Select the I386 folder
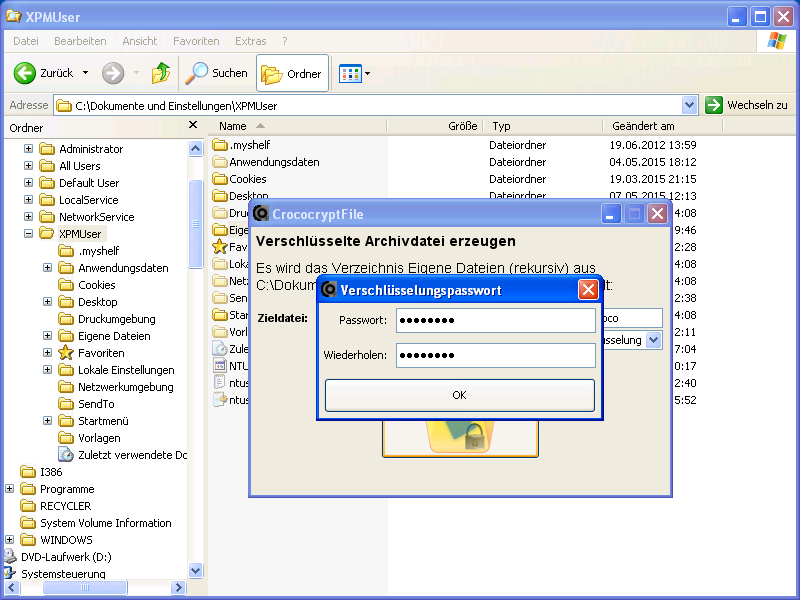The width and height of the screenshot is (800, 600). point(41,472)
